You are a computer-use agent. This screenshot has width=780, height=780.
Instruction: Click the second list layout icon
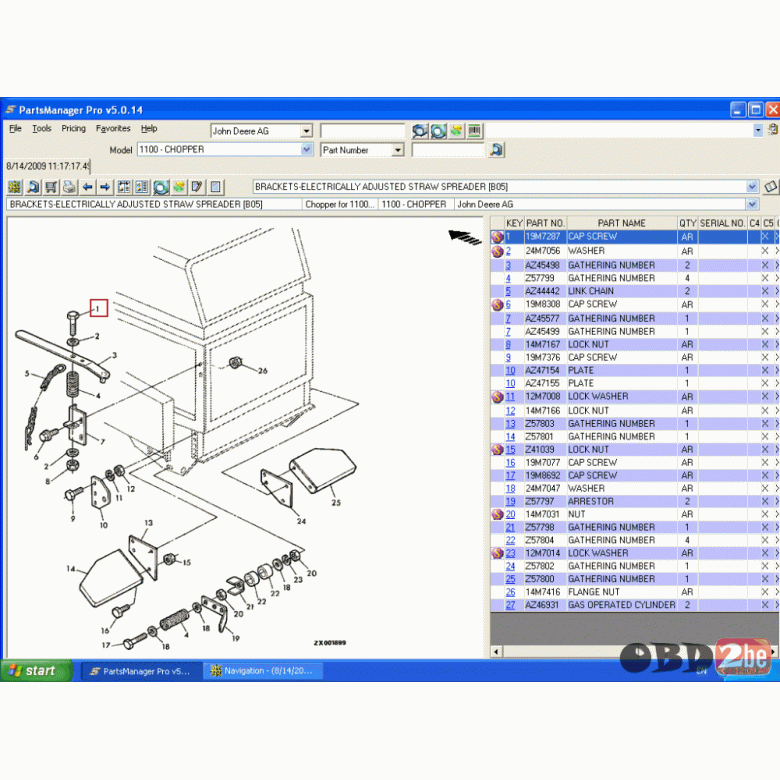142,187
